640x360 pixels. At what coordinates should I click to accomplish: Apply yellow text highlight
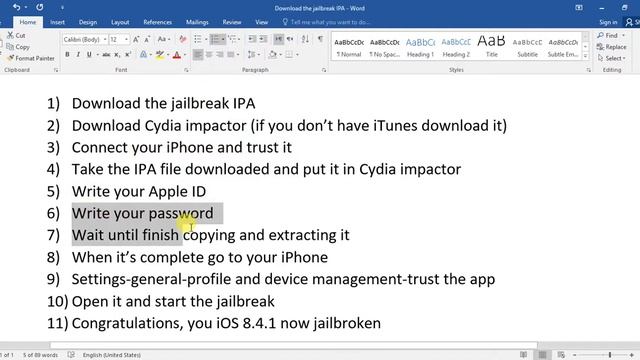click(160, 54)
